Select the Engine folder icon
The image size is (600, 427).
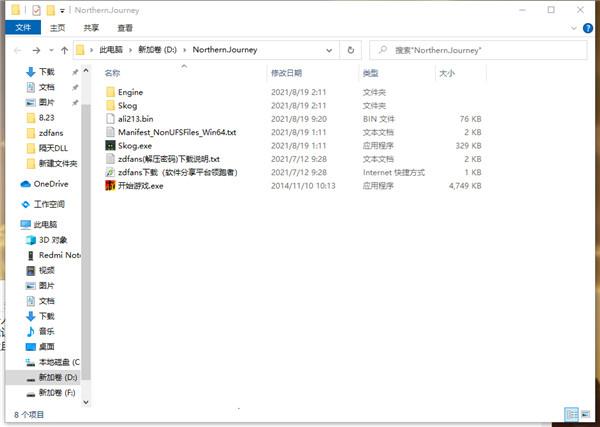click(x=111, y=92)
